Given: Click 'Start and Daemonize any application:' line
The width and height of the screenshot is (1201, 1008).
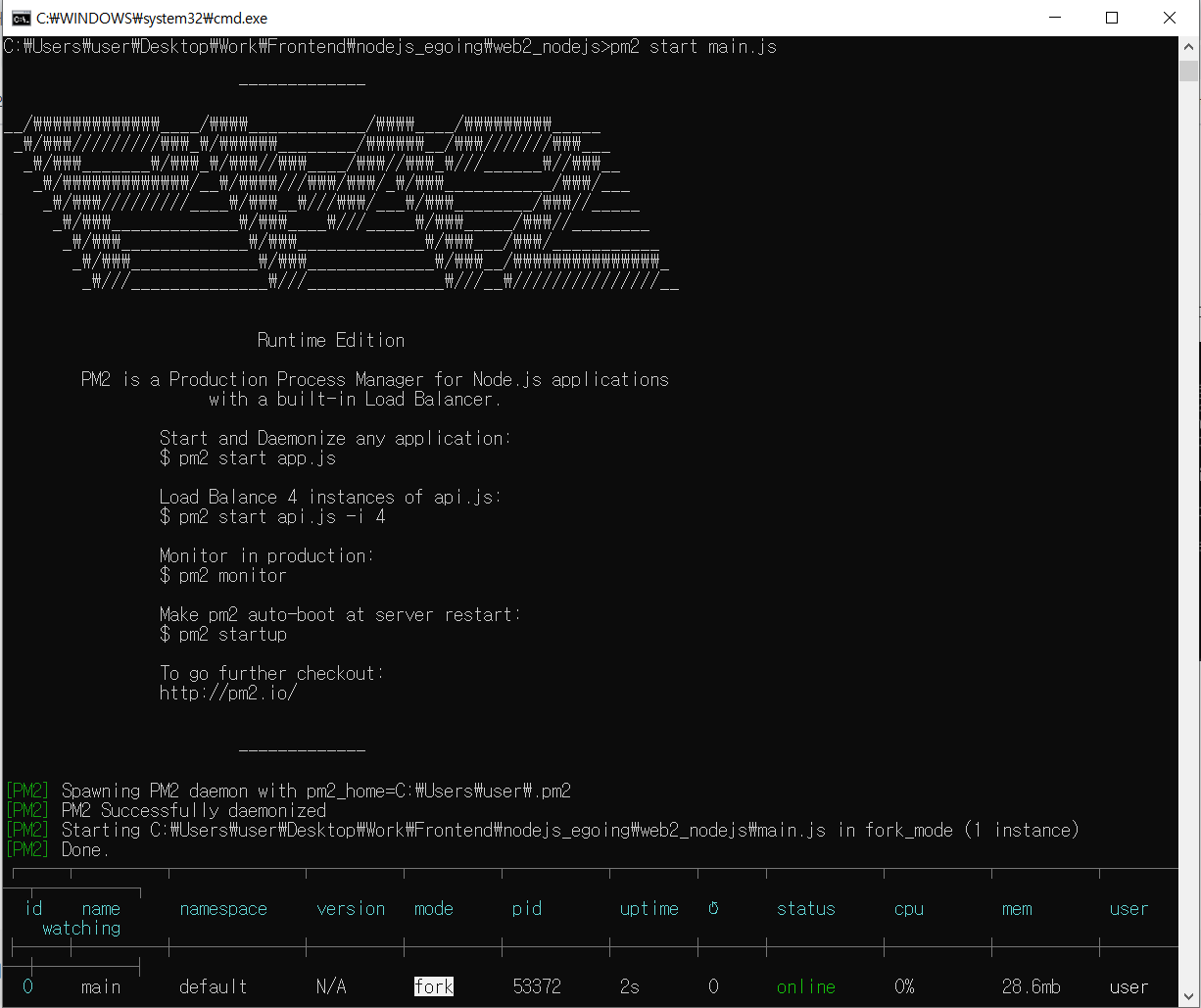Looking at the screenshot, I should (x=336, y=438).
